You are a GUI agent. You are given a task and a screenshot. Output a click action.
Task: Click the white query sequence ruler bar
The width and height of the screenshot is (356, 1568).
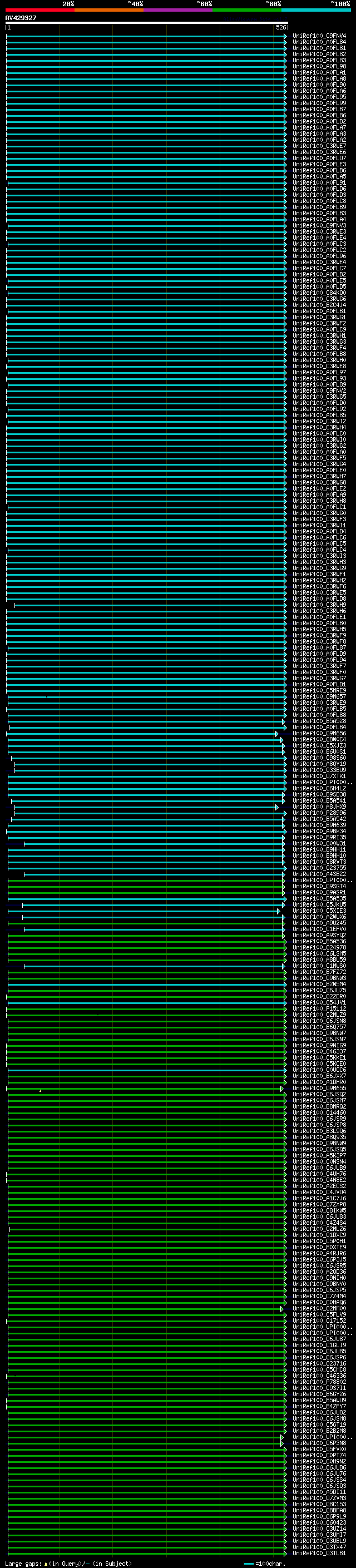[147, 22]
